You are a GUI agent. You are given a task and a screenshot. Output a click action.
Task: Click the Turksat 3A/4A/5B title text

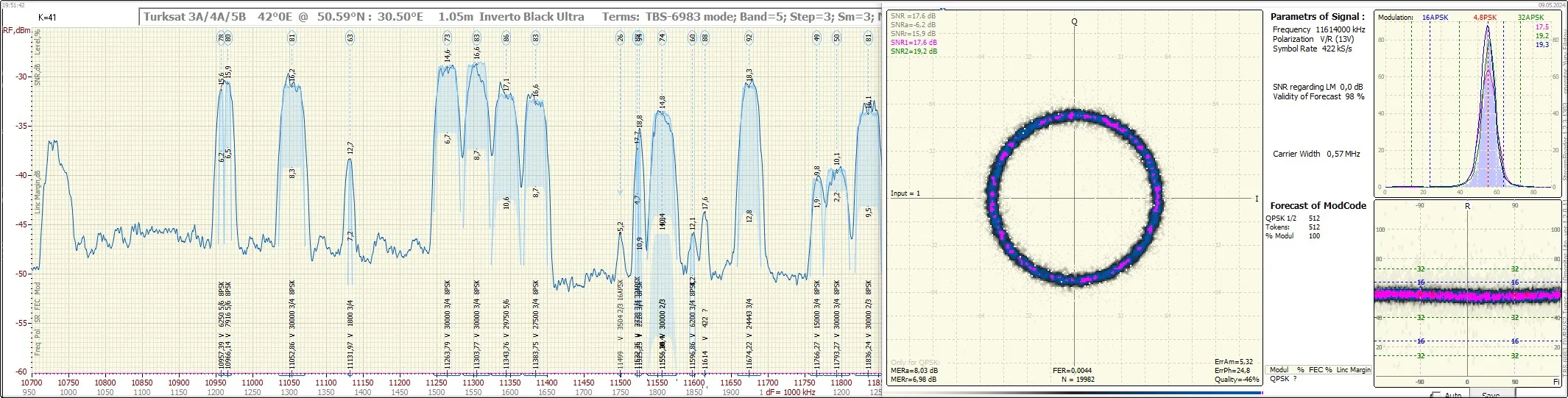pyautogui.click(x=195, y=17)
